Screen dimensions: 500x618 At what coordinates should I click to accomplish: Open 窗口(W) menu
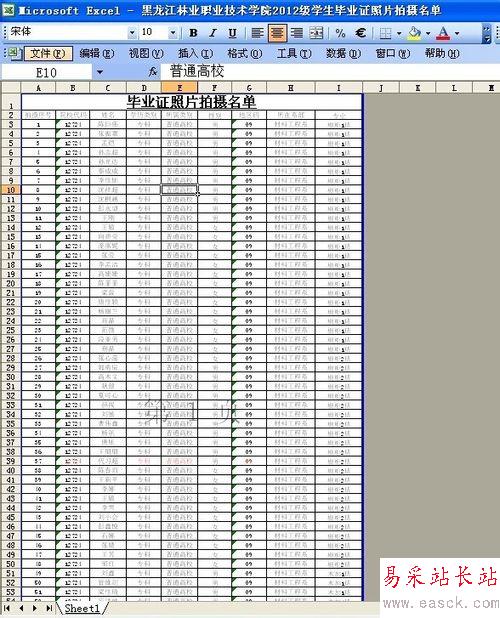[393, 53]
